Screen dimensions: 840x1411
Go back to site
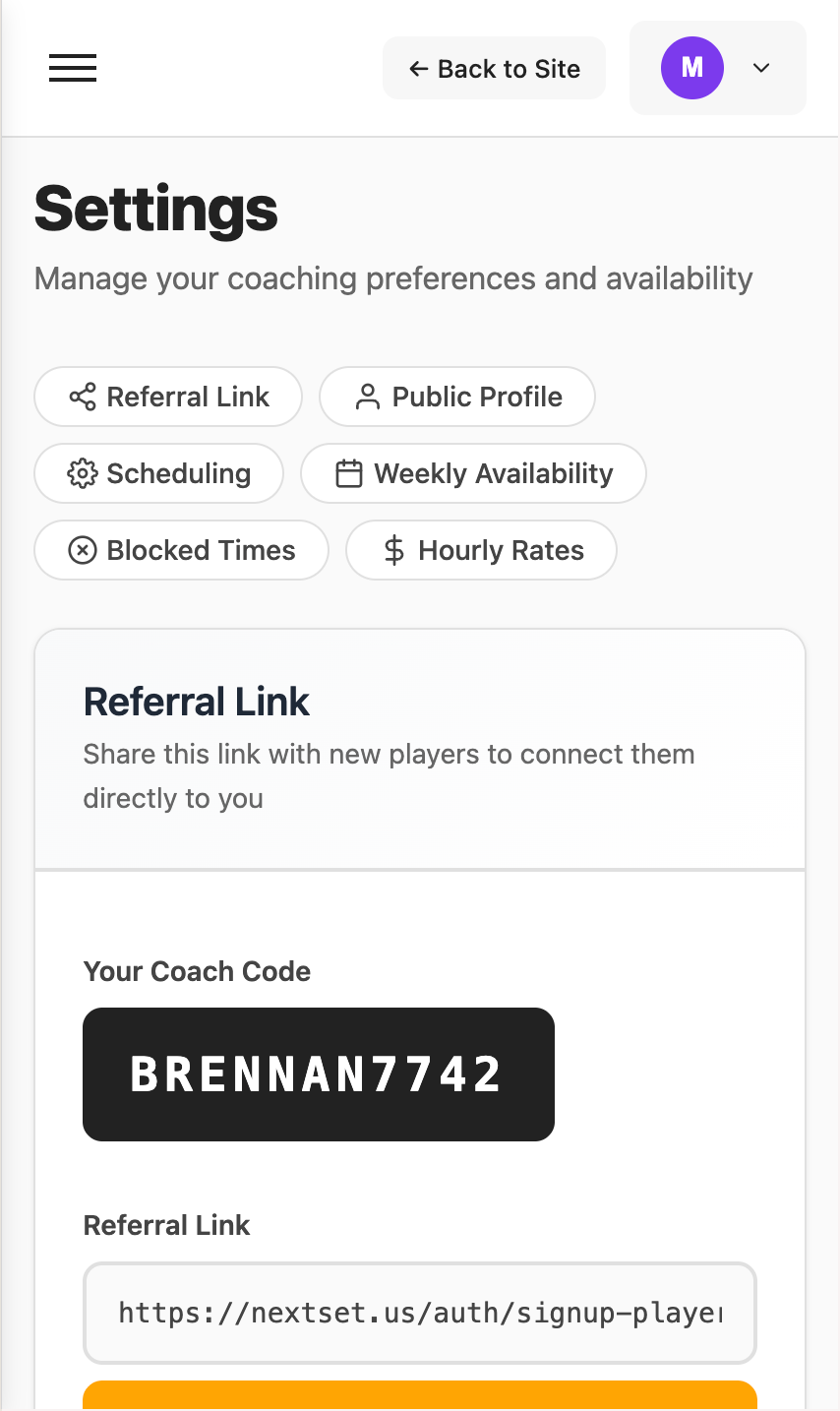pyautogui.click(x=494, y=69)
